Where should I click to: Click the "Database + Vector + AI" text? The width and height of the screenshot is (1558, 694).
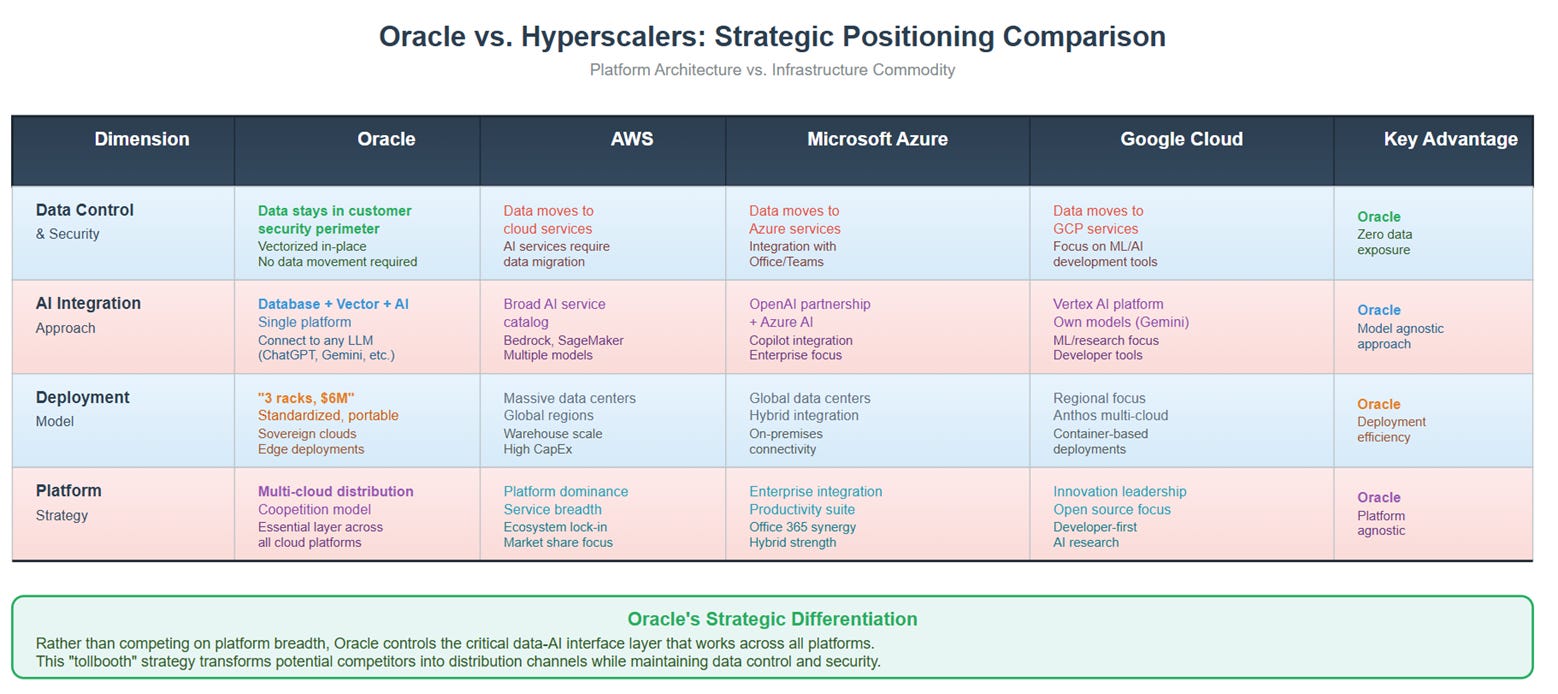pos(333,304)
